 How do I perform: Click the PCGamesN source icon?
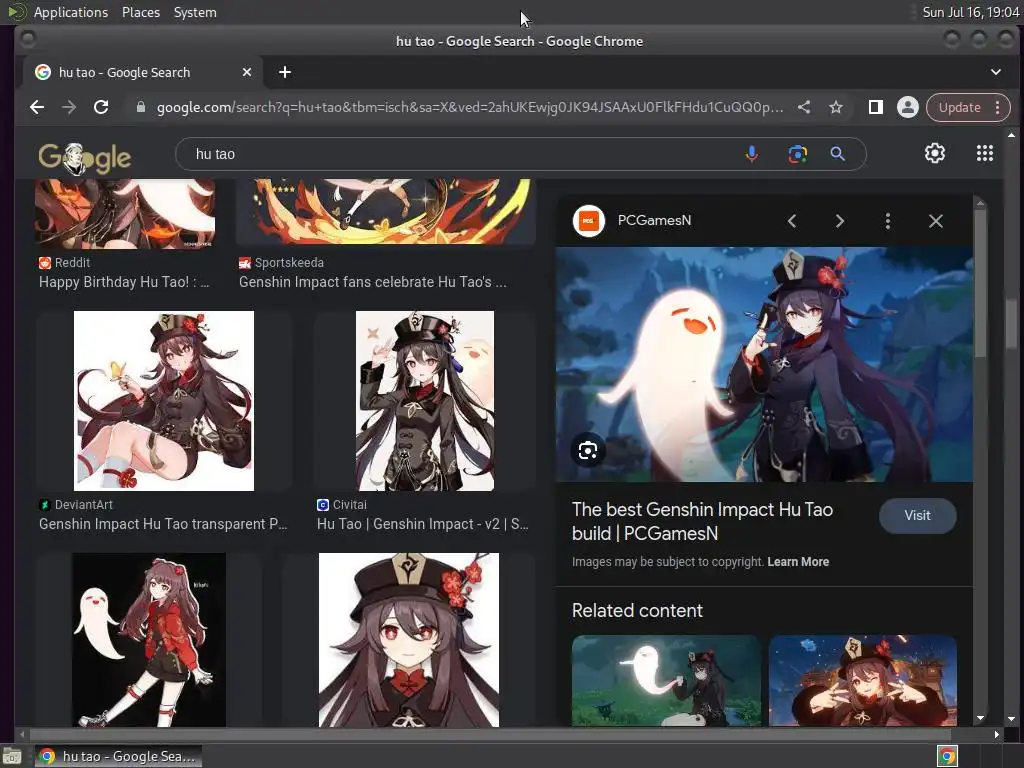pos(588,221)
